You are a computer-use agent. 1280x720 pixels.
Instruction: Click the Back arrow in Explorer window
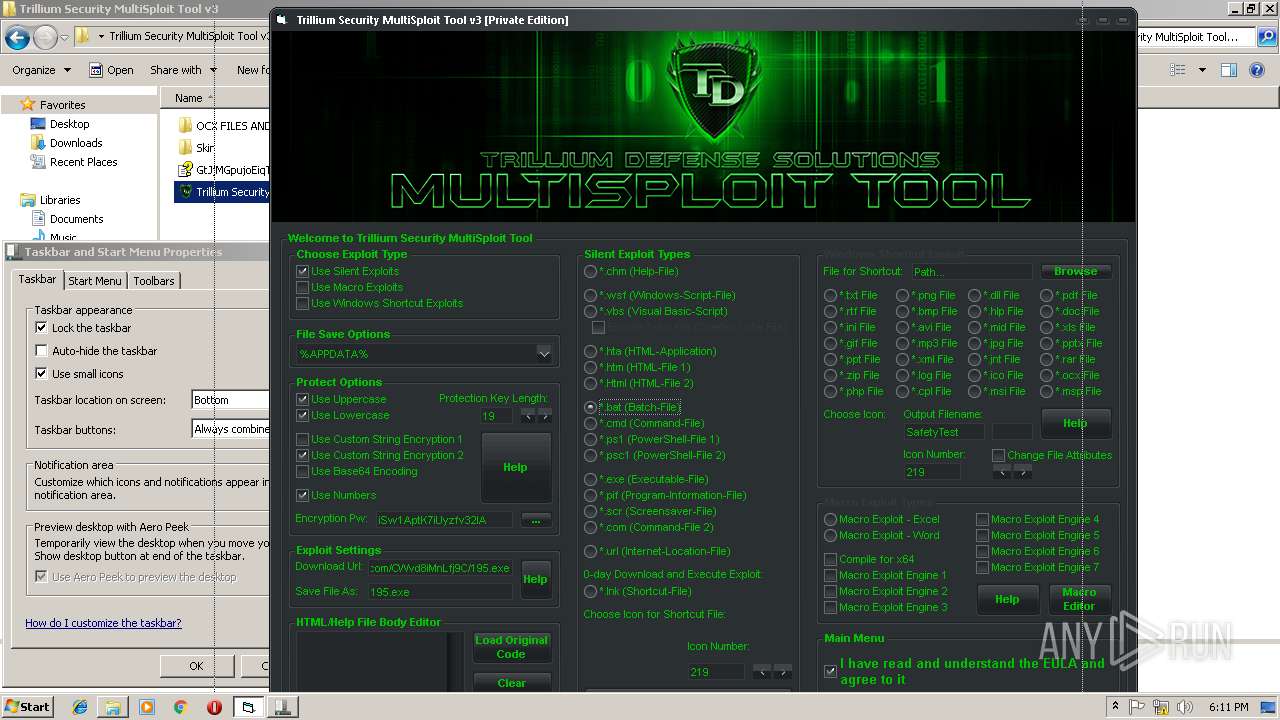click(x=17, y=38)
